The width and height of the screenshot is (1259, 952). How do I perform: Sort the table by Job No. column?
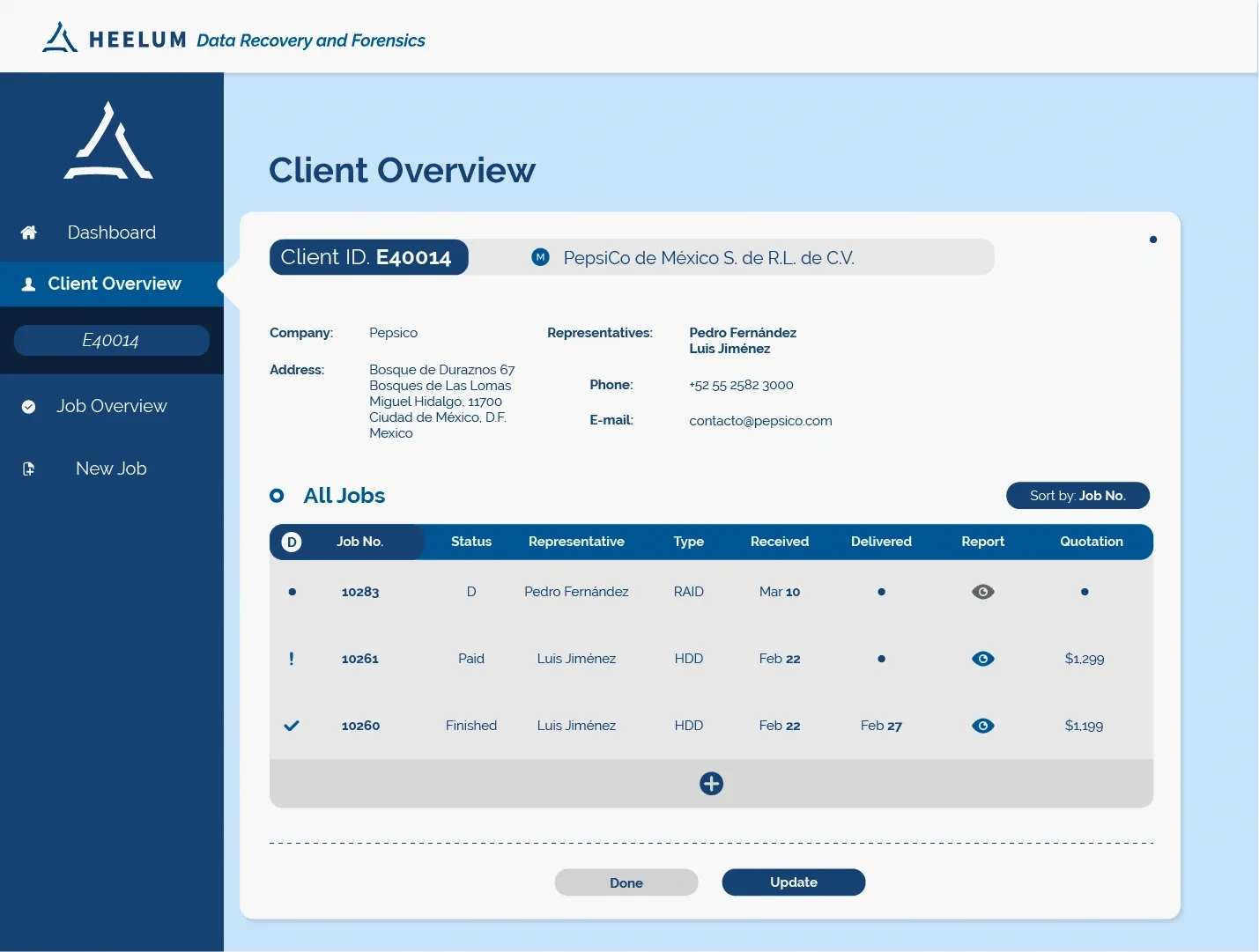click(359, 542)
